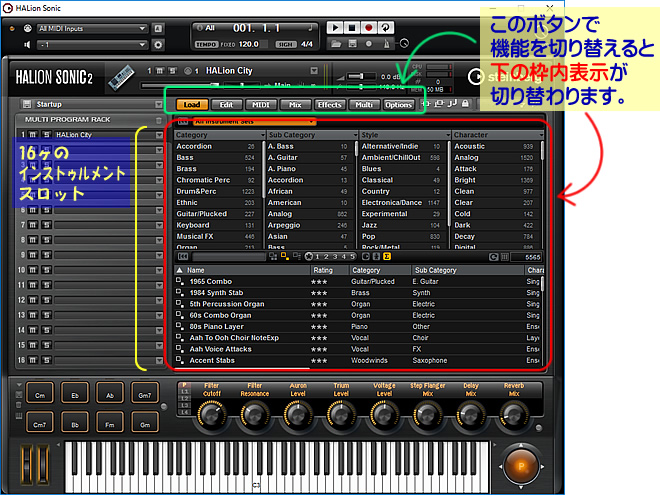Select the 80s Piano Layer preset row

click(358, 326)
